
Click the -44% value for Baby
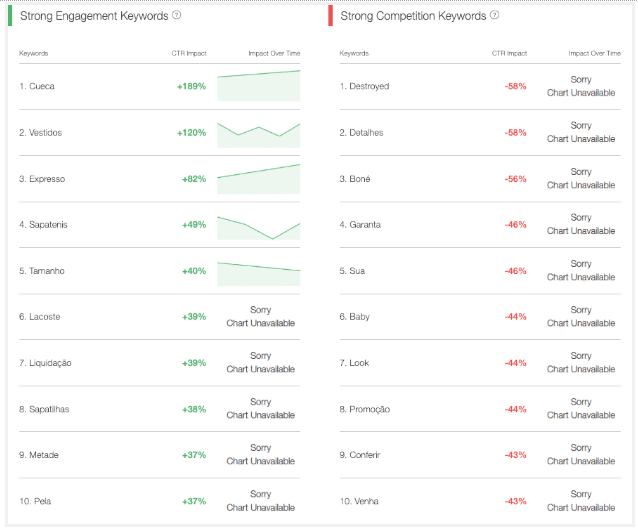[x=516, y=317]
